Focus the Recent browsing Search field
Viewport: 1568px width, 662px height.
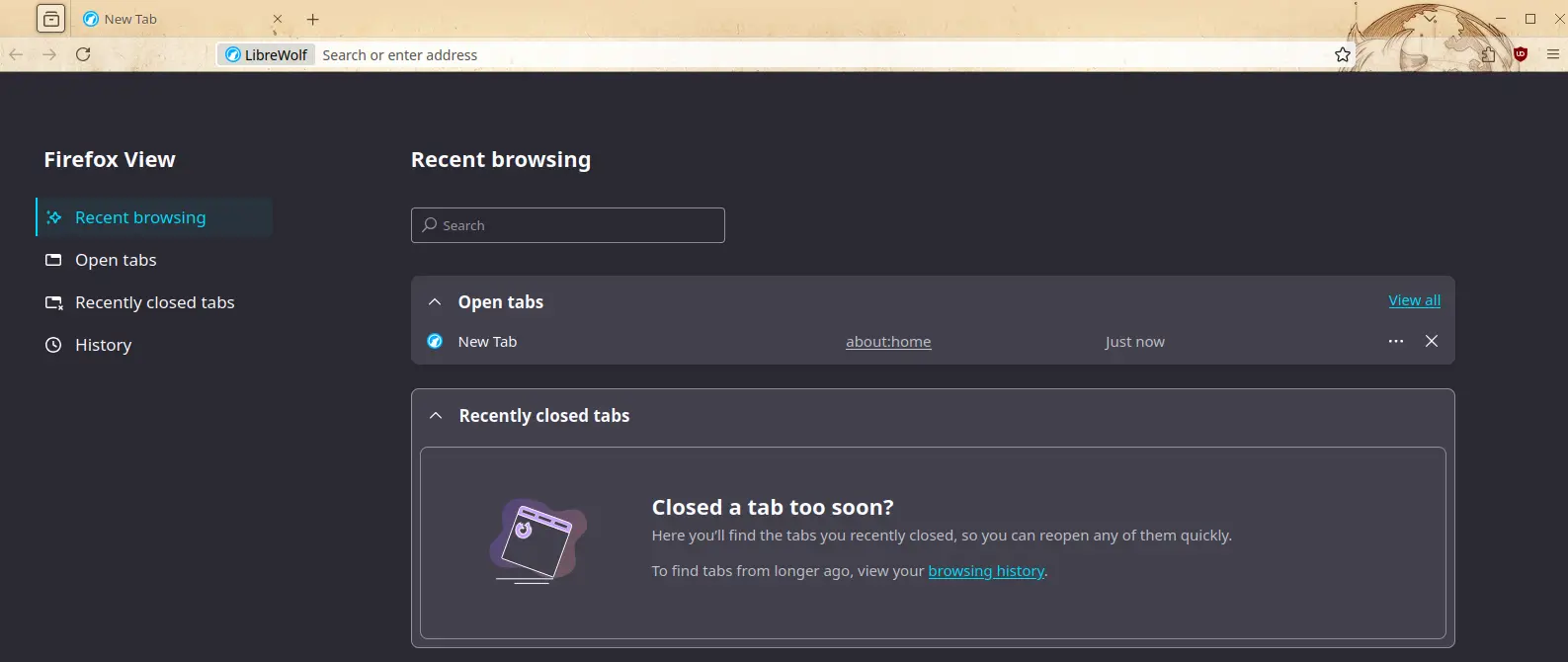tap(568, 225)
